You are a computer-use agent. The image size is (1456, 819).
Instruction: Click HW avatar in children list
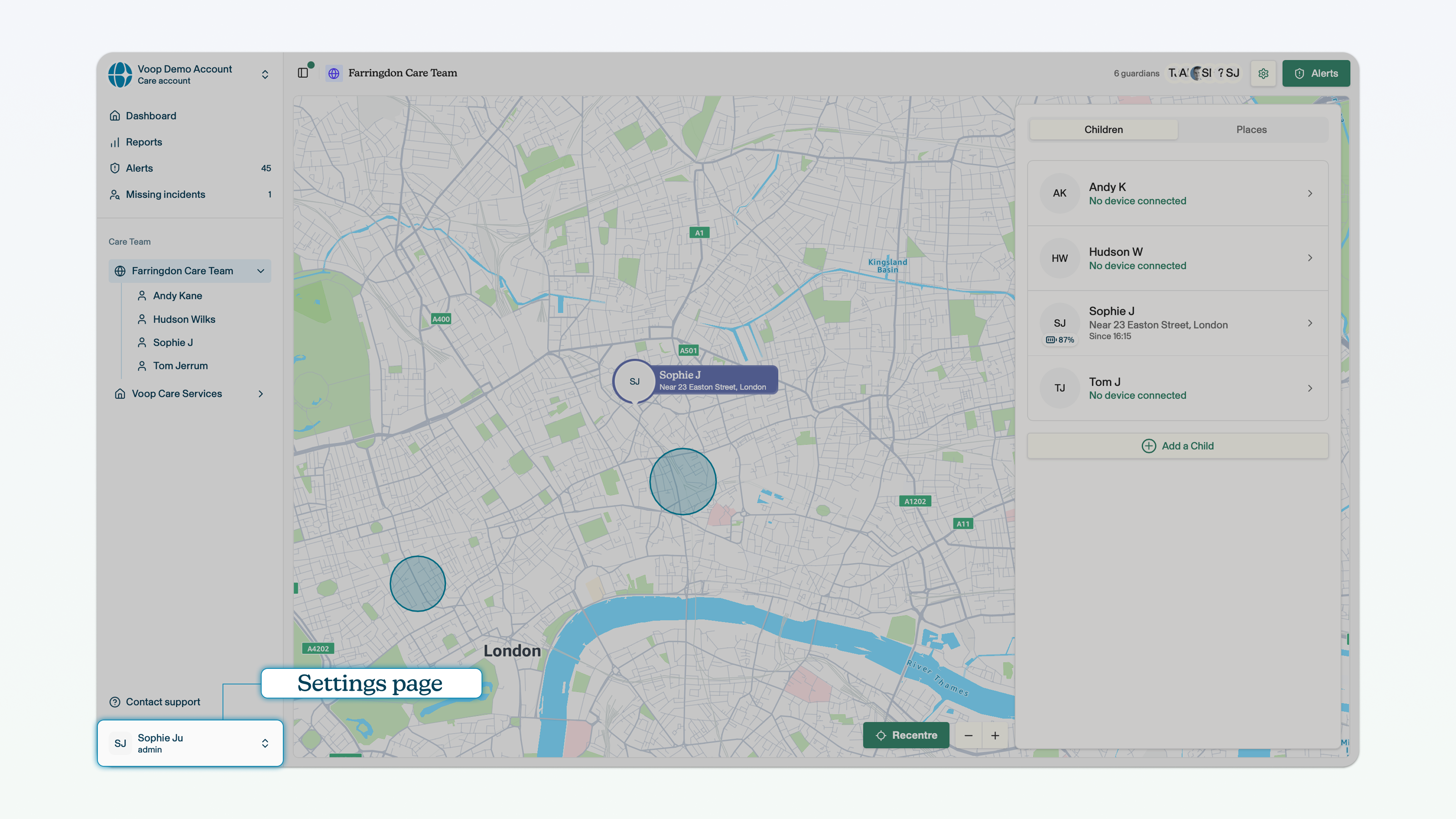[1060, 258]
